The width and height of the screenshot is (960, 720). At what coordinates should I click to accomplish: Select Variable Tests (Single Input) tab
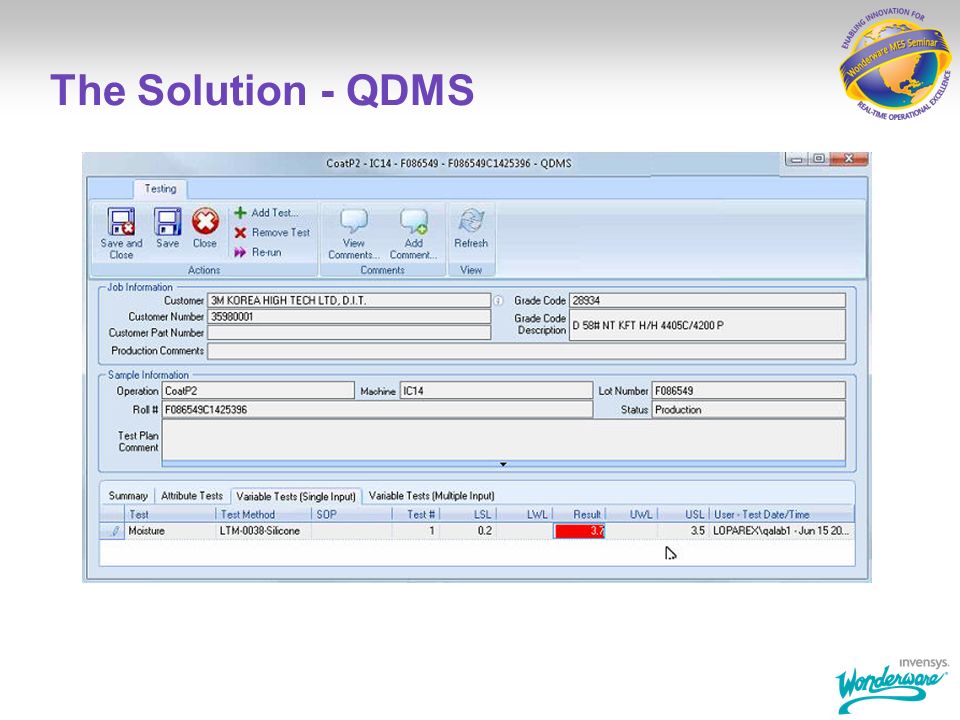[x=296, y=496]
